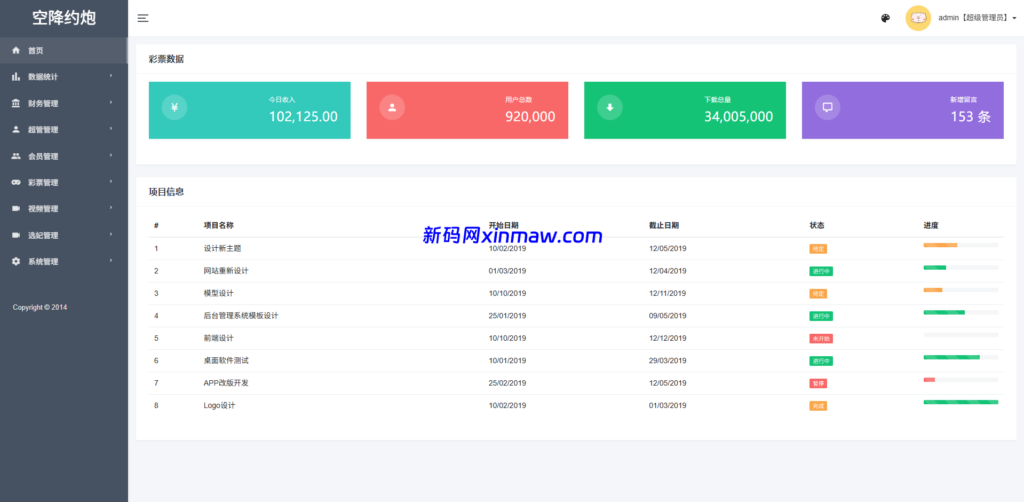Viewport: 1024px width, 502px height.
Task: Click the 完成 badge for Logo设计
Action: (x=818, y=406)
